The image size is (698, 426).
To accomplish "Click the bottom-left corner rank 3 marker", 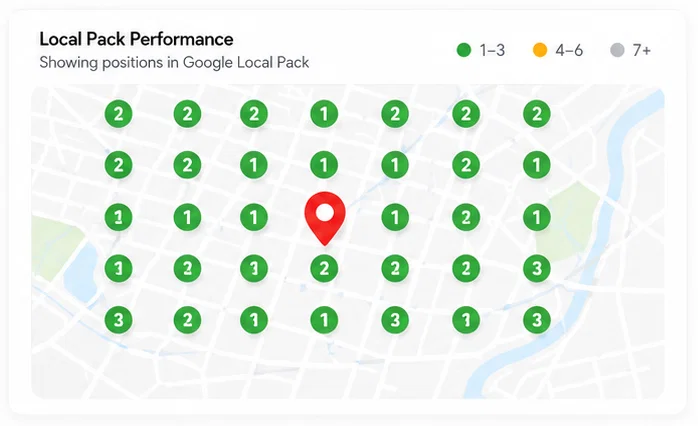I will pos(118,320).
